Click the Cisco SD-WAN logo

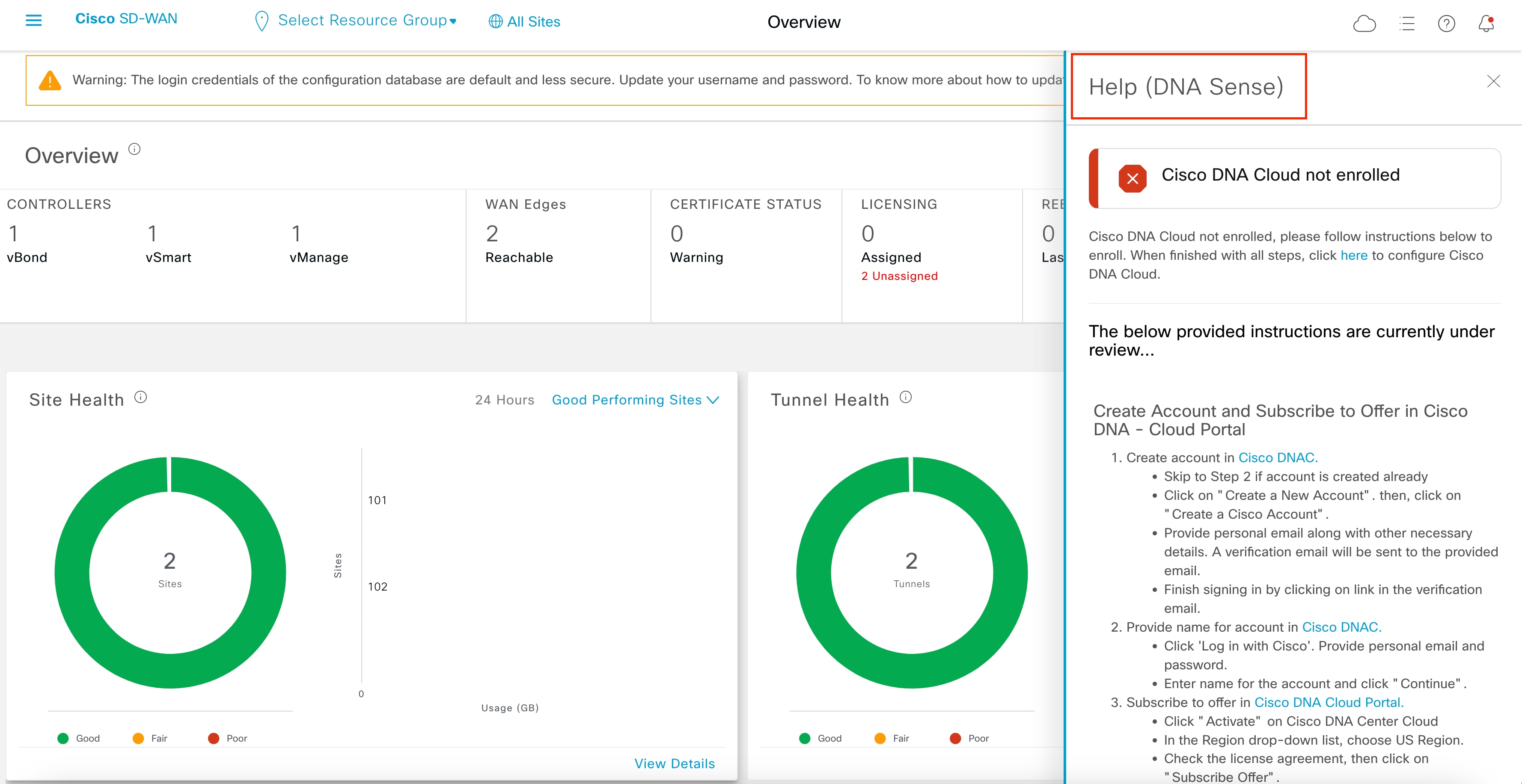click(126, 19)
